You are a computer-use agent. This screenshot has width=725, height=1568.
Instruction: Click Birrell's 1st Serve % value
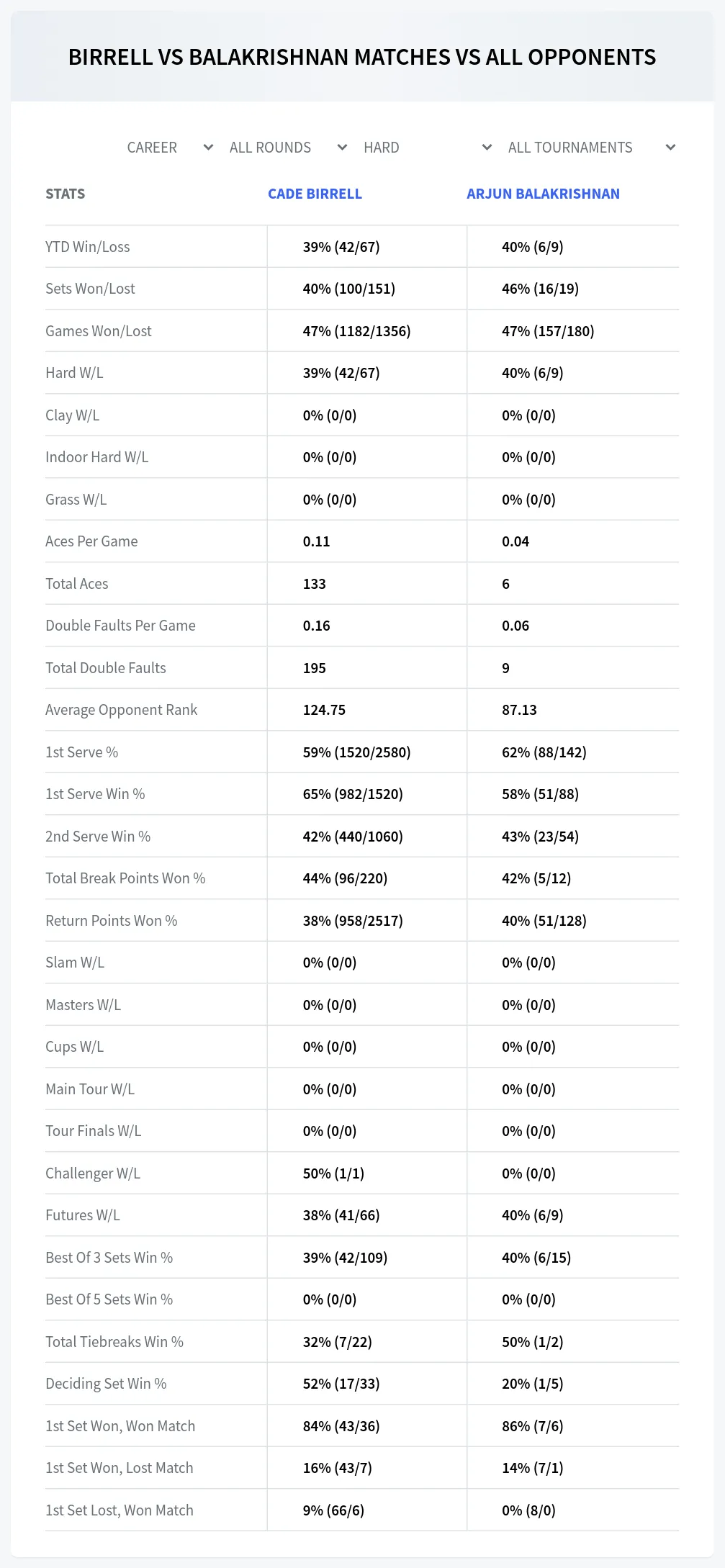(356, 752)
